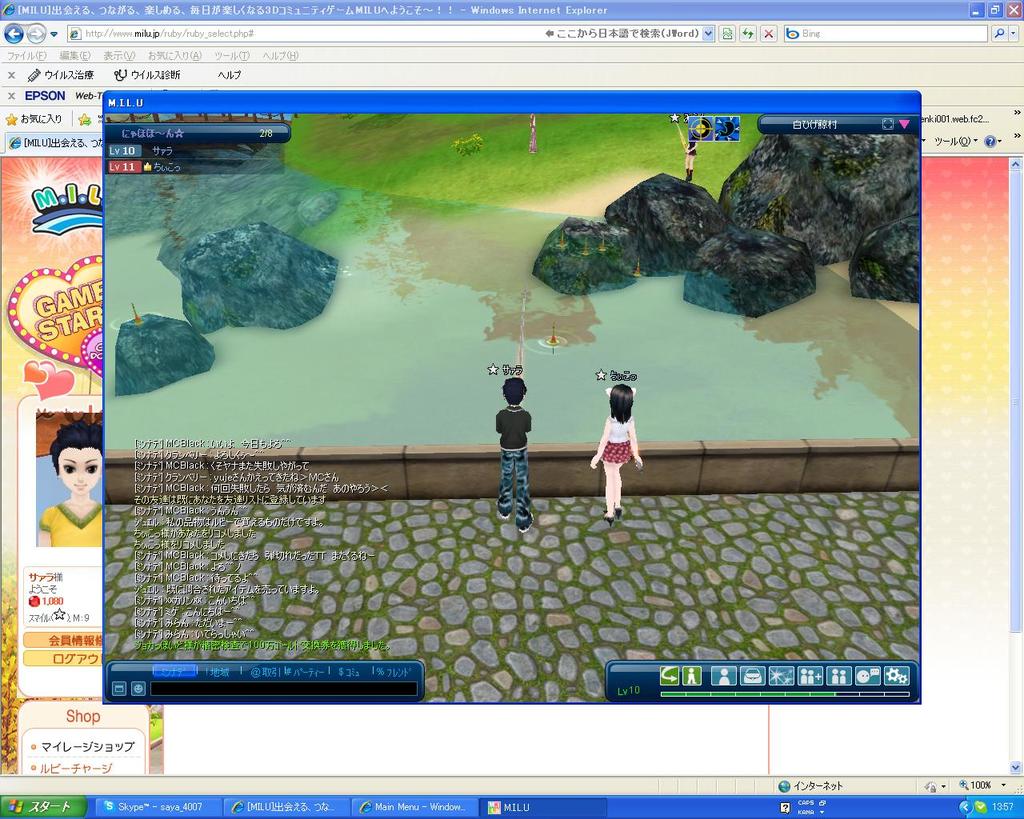Open the sparkle effects icon
Viewport: 1024px width, 819px height.
[x=781, y=676]
